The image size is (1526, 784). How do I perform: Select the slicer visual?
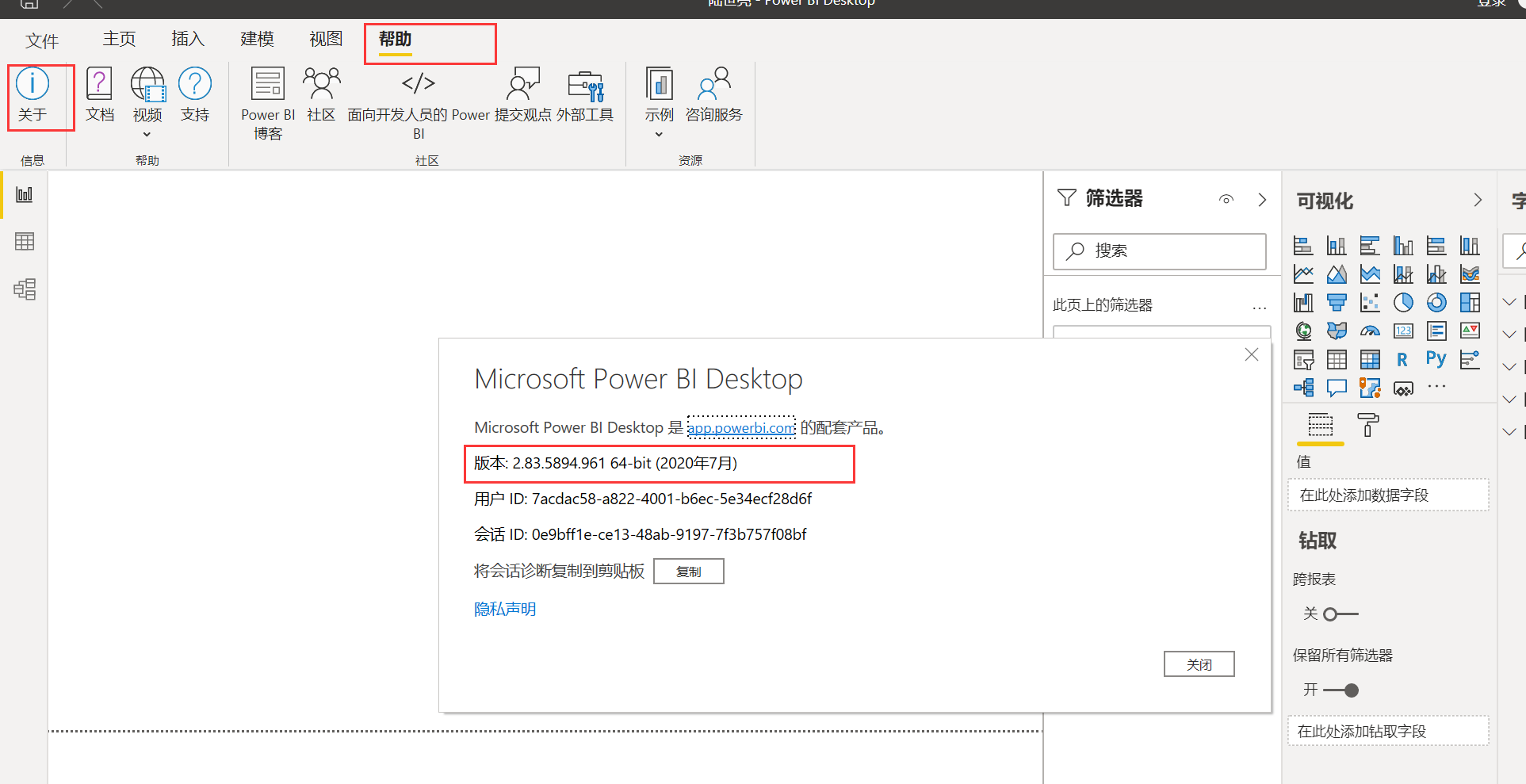pos(1303,360)
